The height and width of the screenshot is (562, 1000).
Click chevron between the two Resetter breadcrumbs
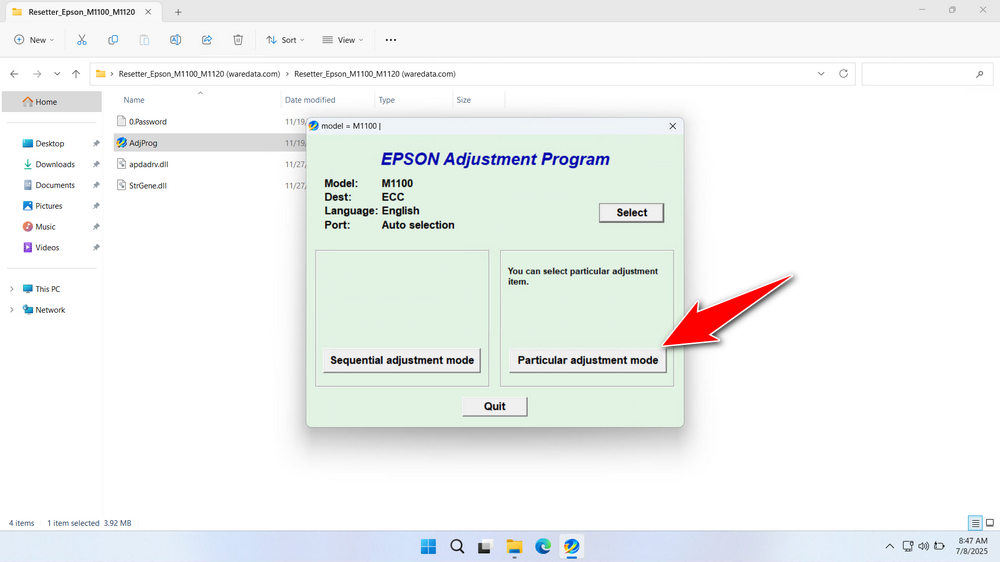(287, 74)
